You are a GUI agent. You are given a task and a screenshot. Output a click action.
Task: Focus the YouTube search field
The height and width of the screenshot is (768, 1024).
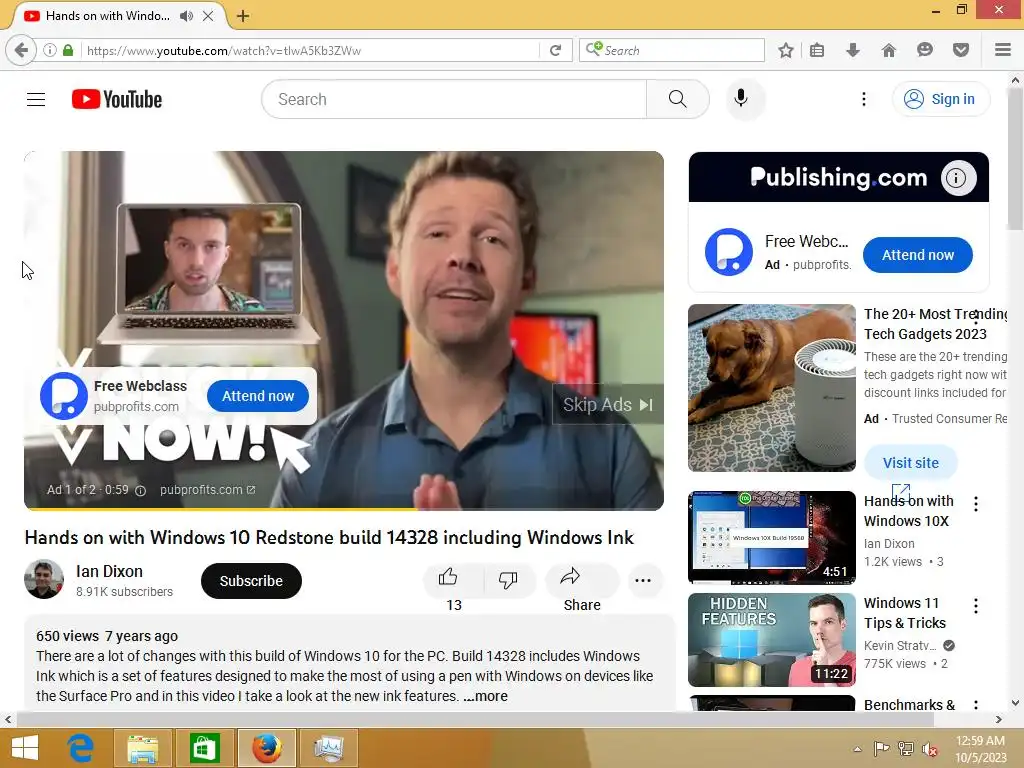[x=455, y=99]
